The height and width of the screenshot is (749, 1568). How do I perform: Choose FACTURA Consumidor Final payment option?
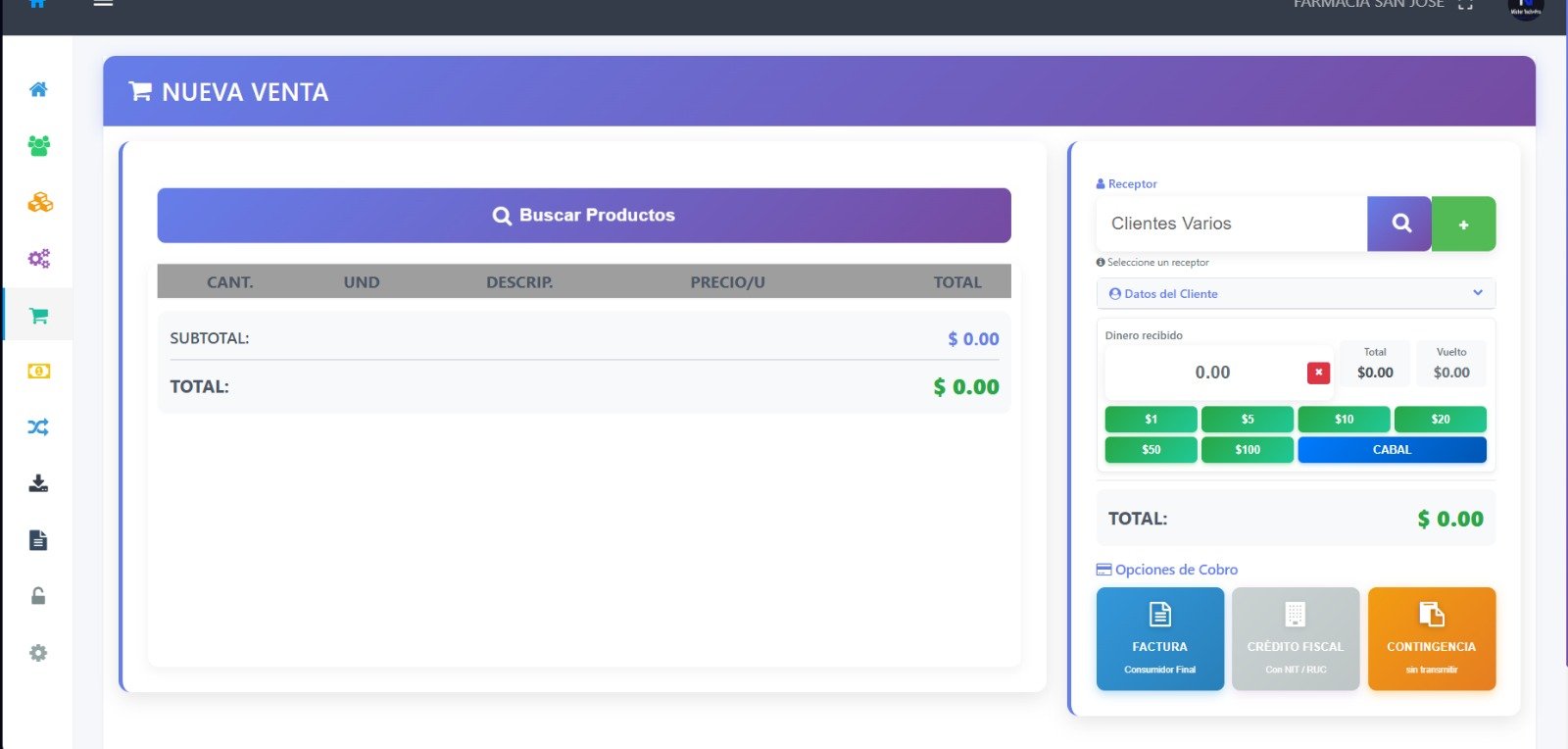point(1159,638)
